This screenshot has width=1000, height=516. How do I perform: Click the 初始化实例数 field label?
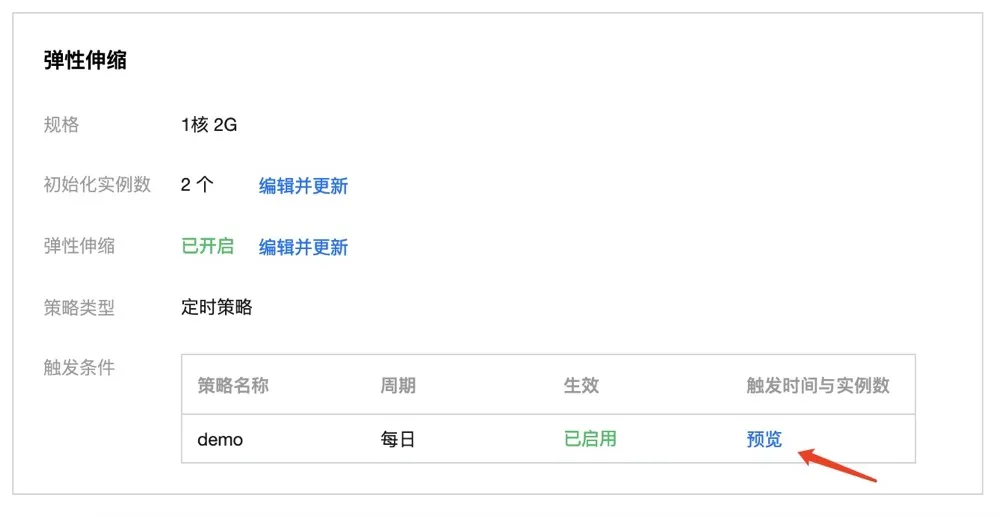pyautogui.click(x=97, y=184)
